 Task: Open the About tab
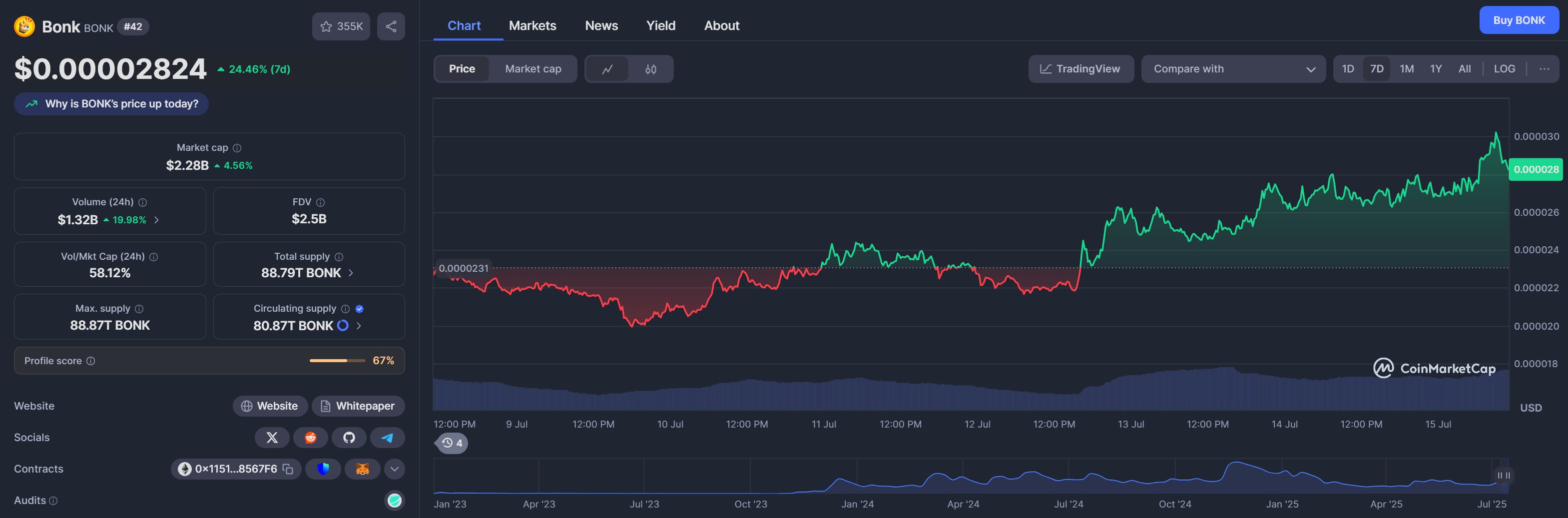722,25
